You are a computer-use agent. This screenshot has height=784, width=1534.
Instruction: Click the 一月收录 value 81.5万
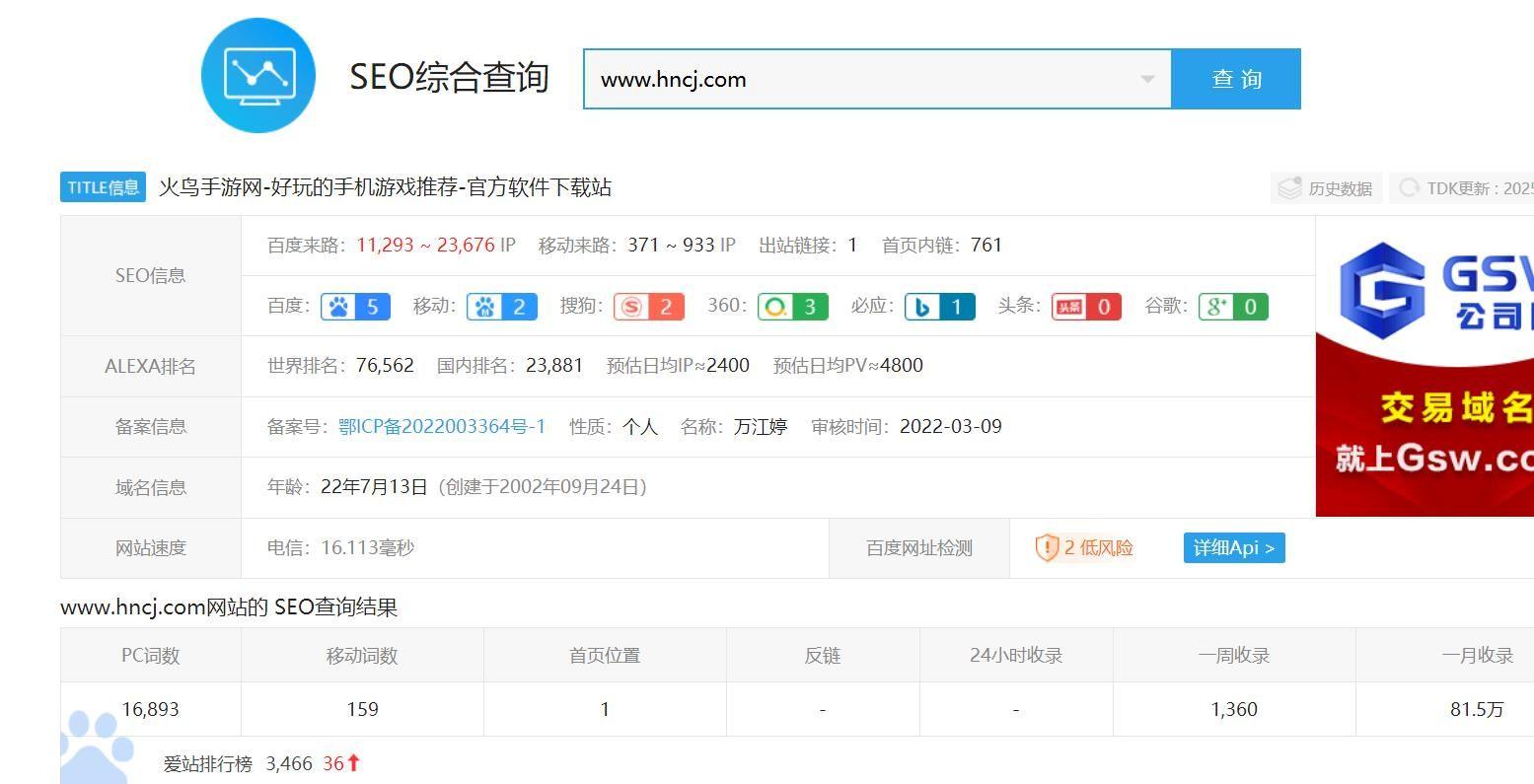pos(1477,709)
